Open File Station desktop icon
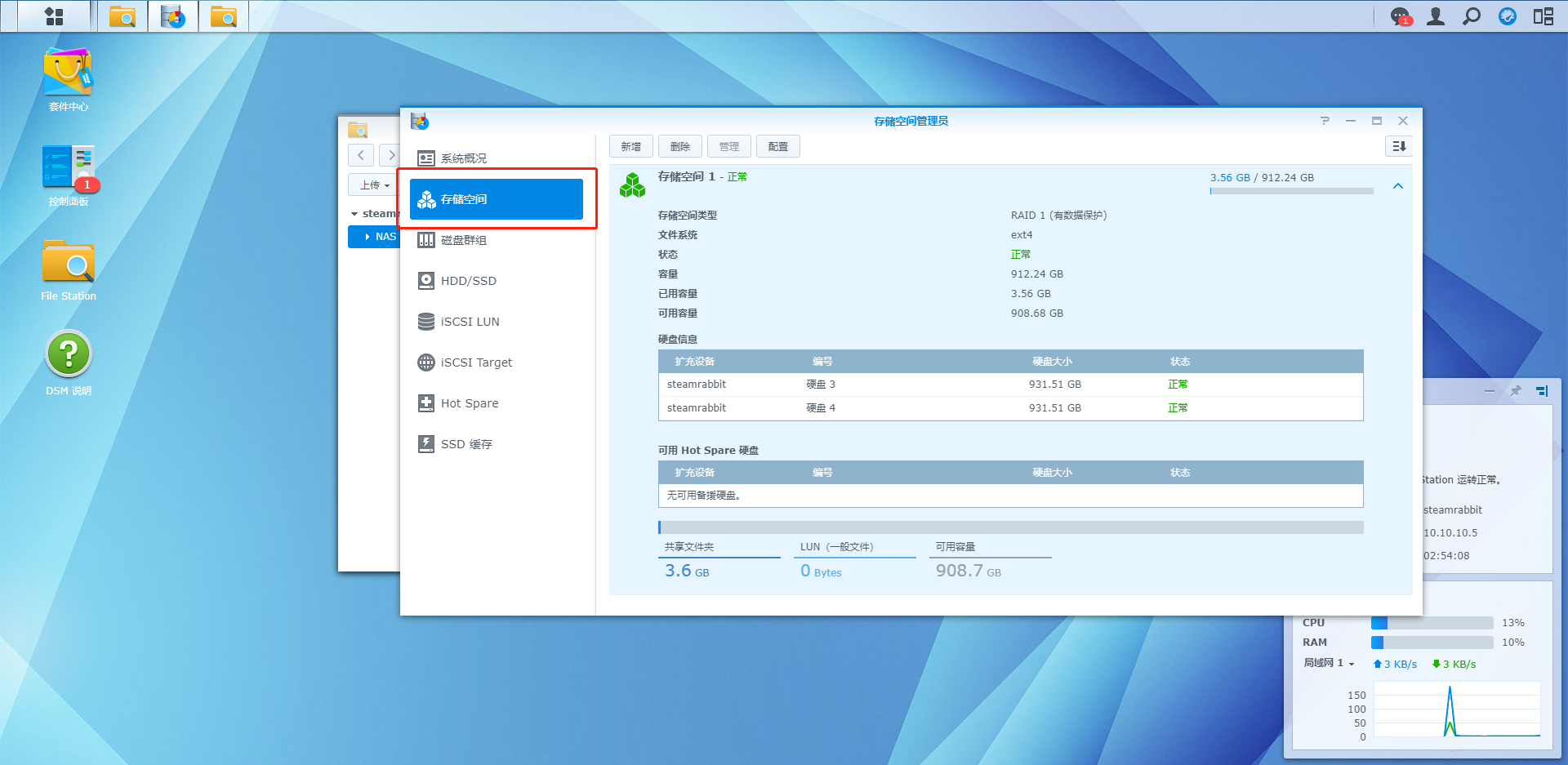The width and height of the screenshot is (1568, 765). [69, 270]
